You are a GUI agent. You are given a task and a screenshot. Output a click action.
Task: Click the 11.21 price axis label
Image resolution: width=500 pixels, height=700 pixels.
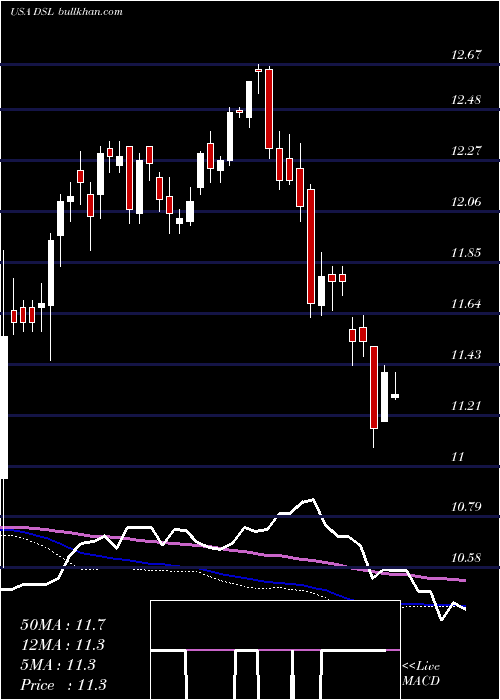point(466,406)
